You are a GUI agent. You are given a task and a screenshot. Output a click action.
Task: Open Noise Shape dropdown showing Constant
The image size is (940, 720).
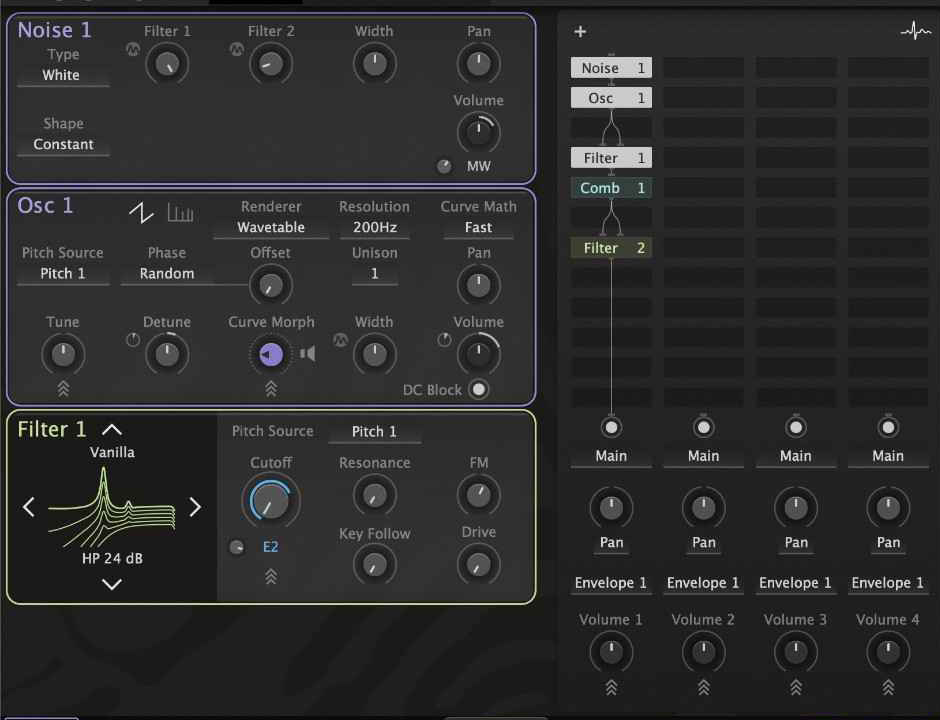63,144
